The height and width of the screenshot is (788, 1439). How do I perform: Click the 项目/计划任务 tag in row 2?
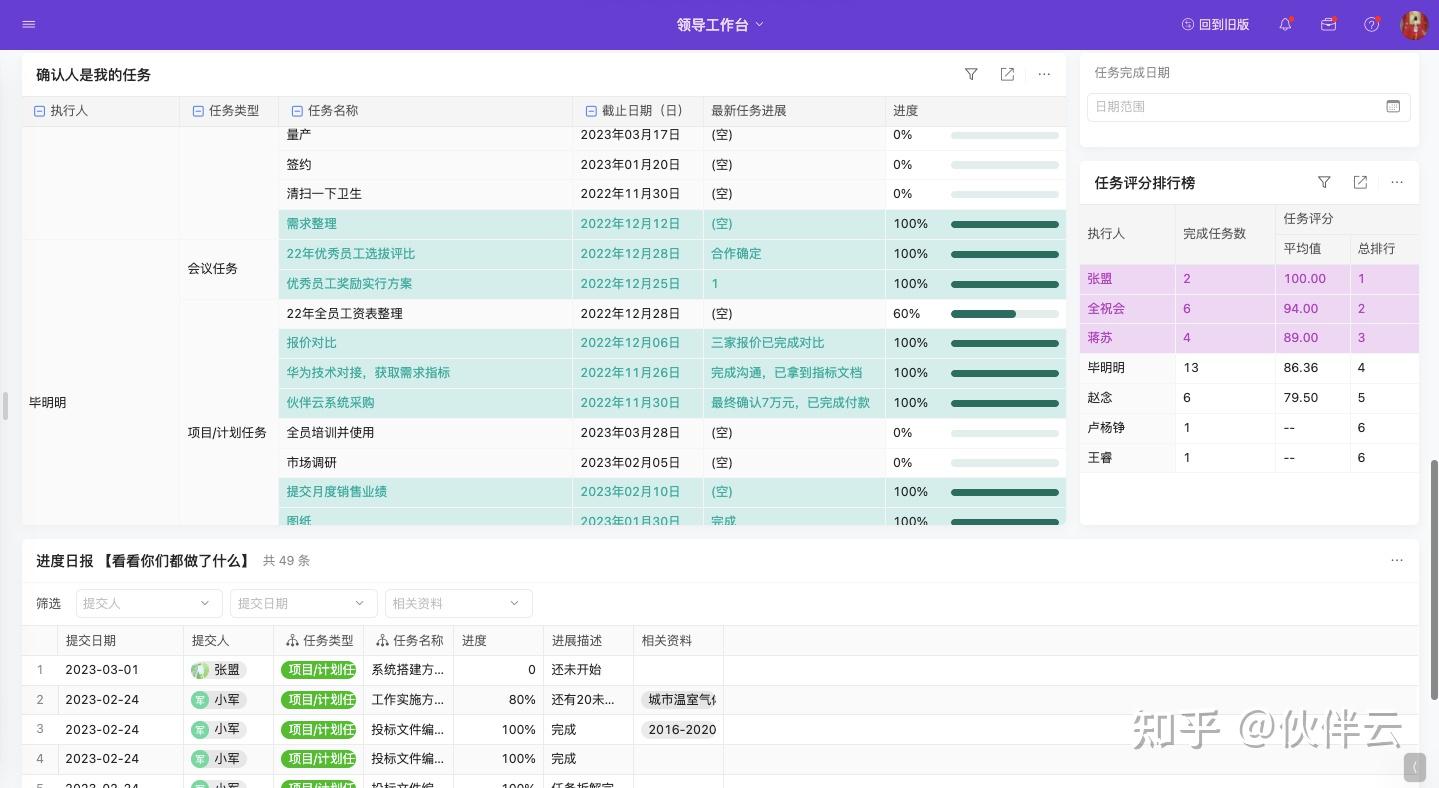point(319,700)
